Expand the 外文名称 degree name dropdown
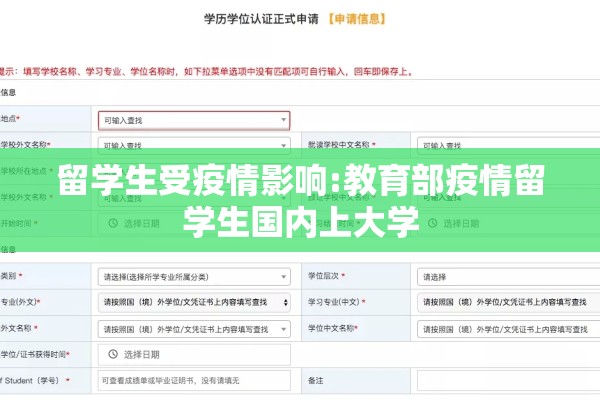 tap(194, 329)
